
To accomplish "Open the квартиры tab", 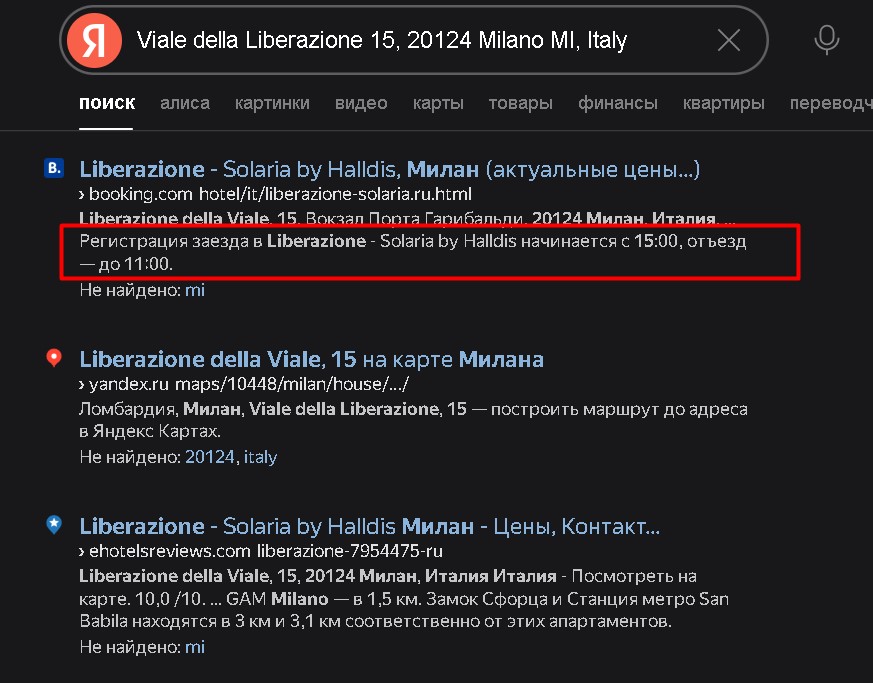I will pos(724,103).
